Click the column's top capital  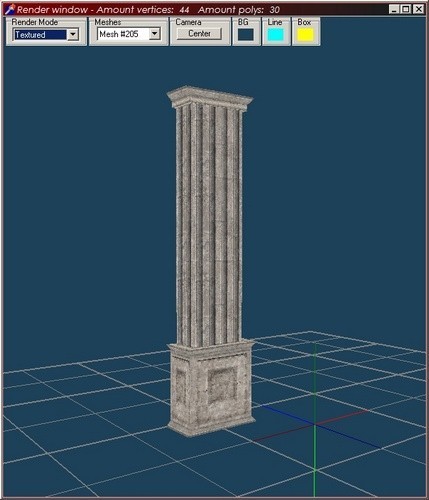[210, 99]
